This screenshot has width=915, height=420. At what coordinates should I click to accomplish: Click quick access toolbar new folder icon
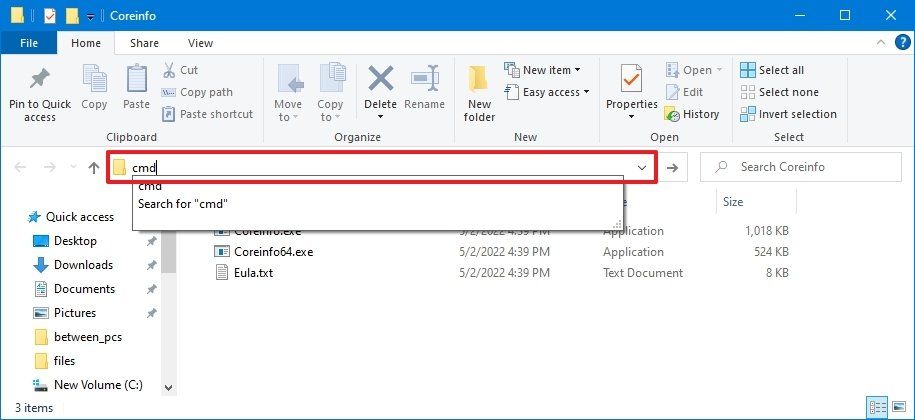tap(72, 16)
